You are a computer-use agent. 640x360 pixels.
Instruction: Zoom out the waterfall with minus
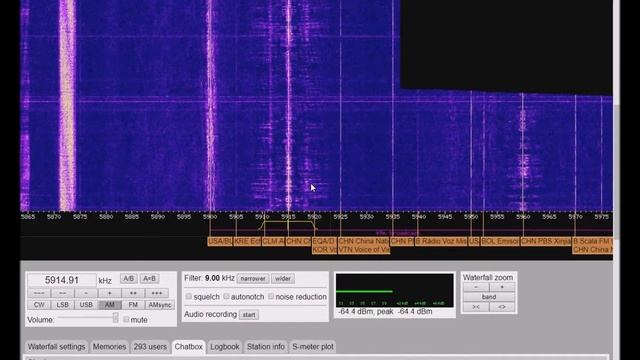pyautogui.click(x=476, y=287)
